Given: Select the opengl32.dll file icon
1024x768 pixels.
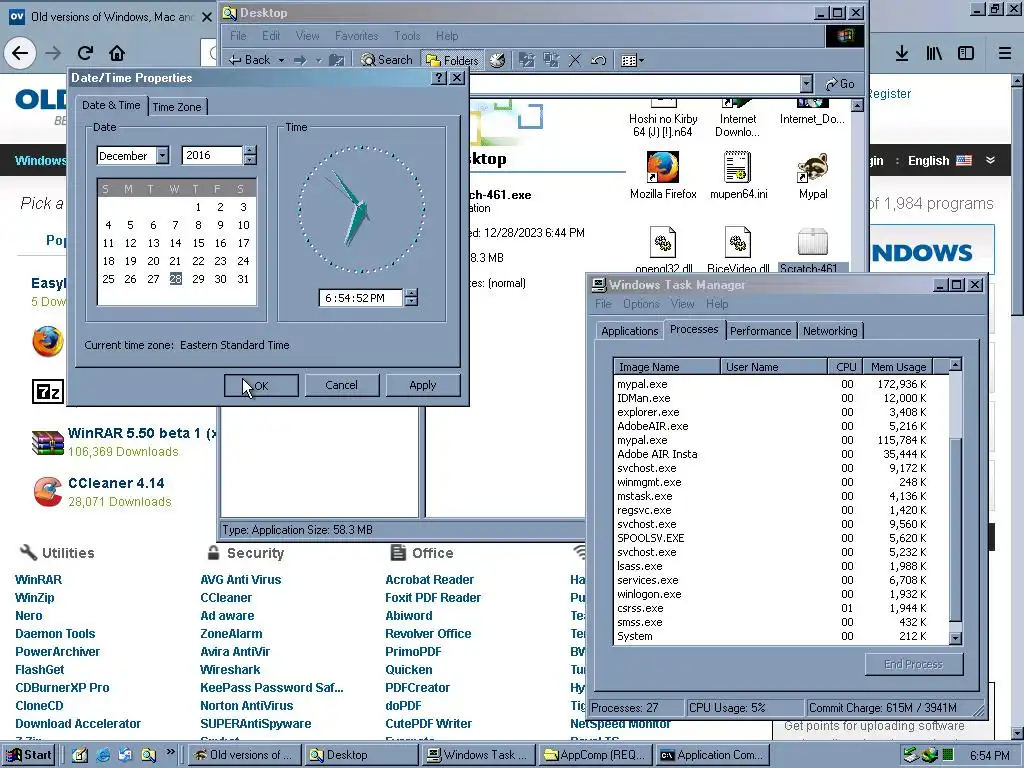Looking at the screenshot, I should [663, 251].
